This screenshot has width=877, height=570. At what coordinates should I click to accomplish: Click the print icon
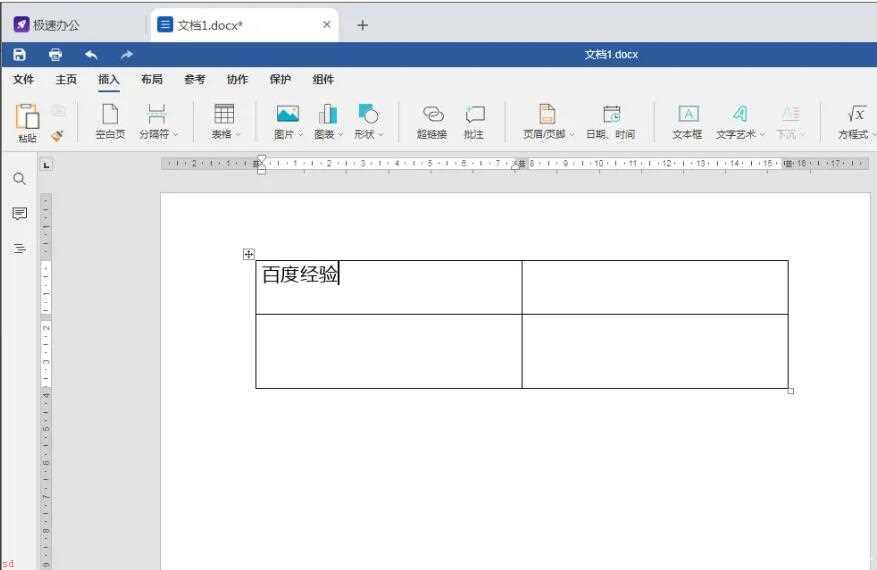click(55, 54)
